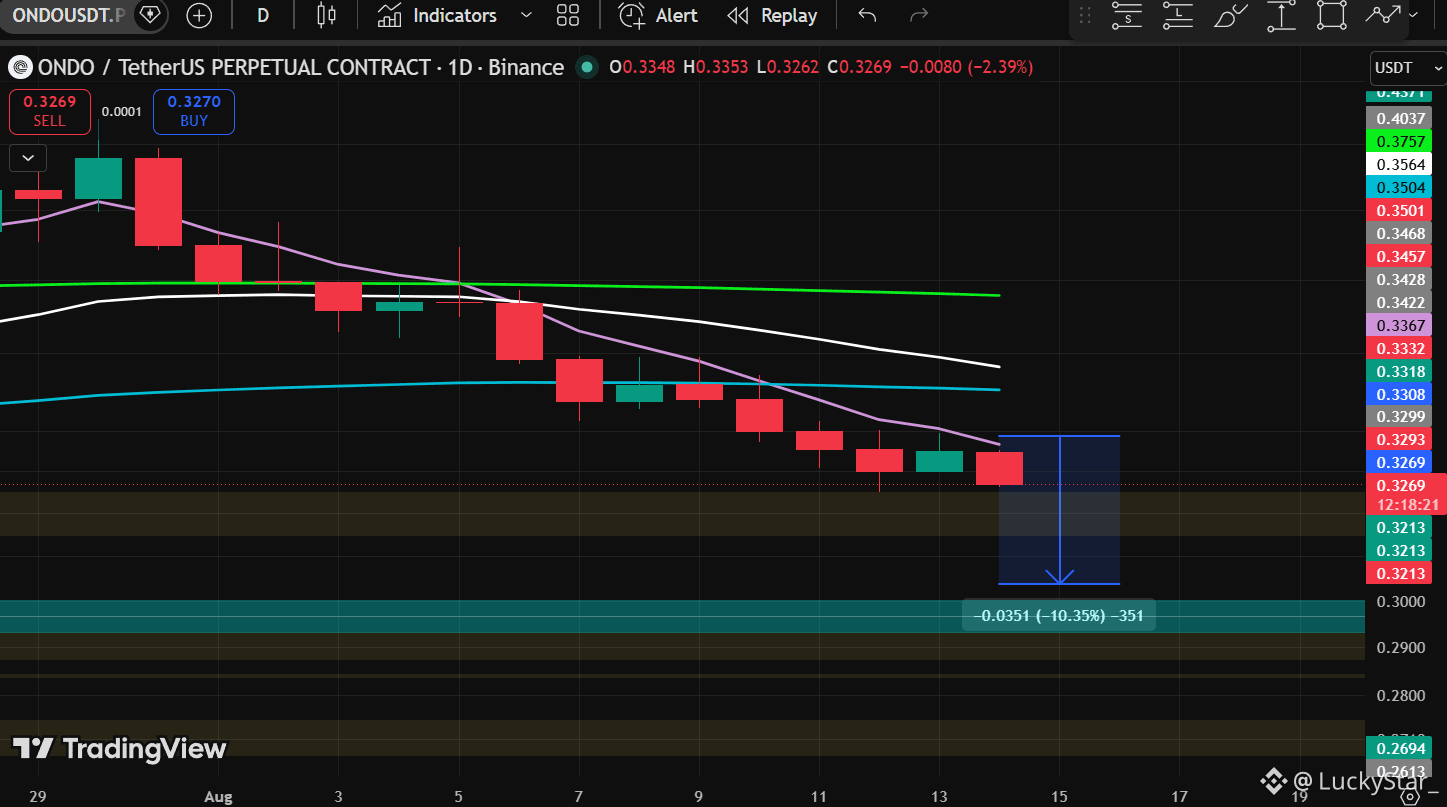1447x807 pixels.
Task: Select the Price Range measure tool
Action: [x=1281, y=15]
